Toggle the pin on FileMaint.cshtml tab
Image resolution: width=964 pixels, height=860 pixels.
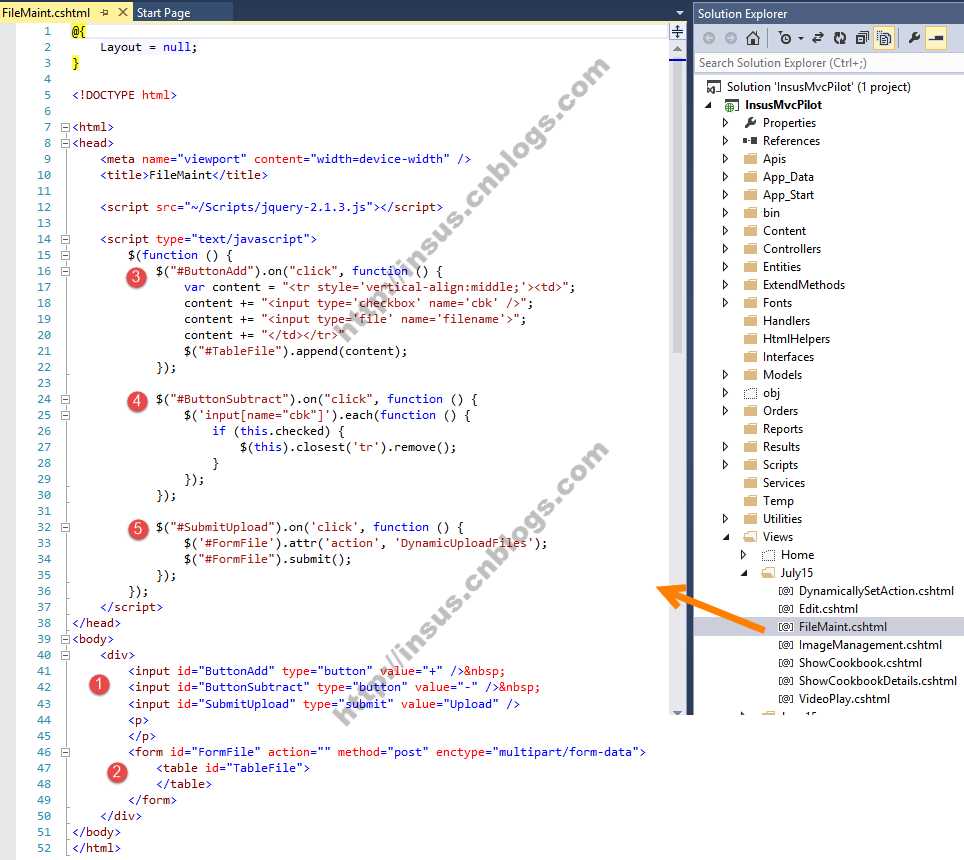pos(105,12)
